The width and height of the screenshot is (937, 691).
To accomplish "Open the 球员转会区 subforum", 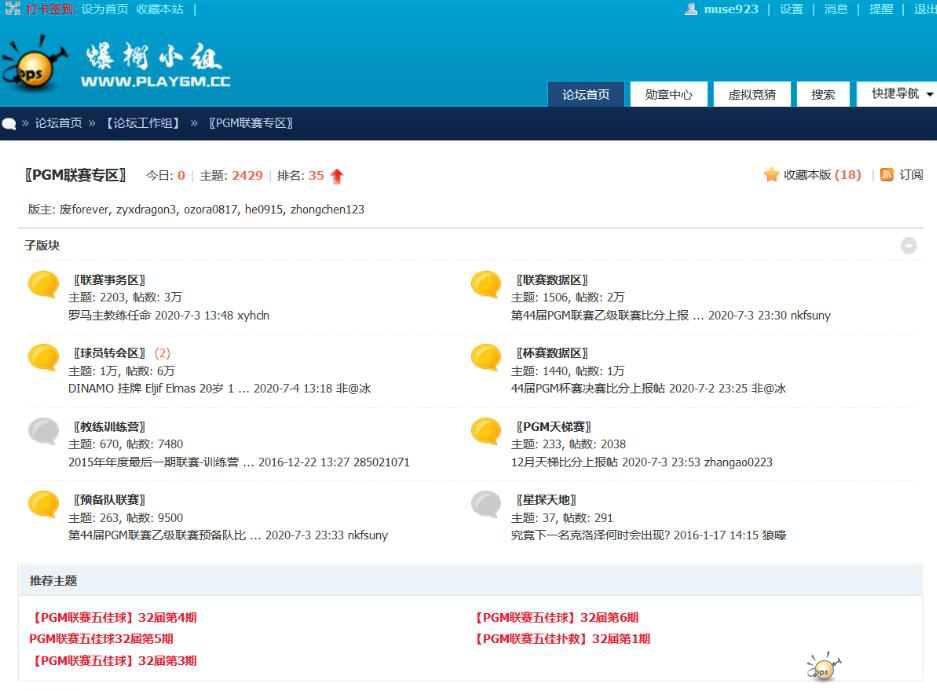I will (109, 353).
